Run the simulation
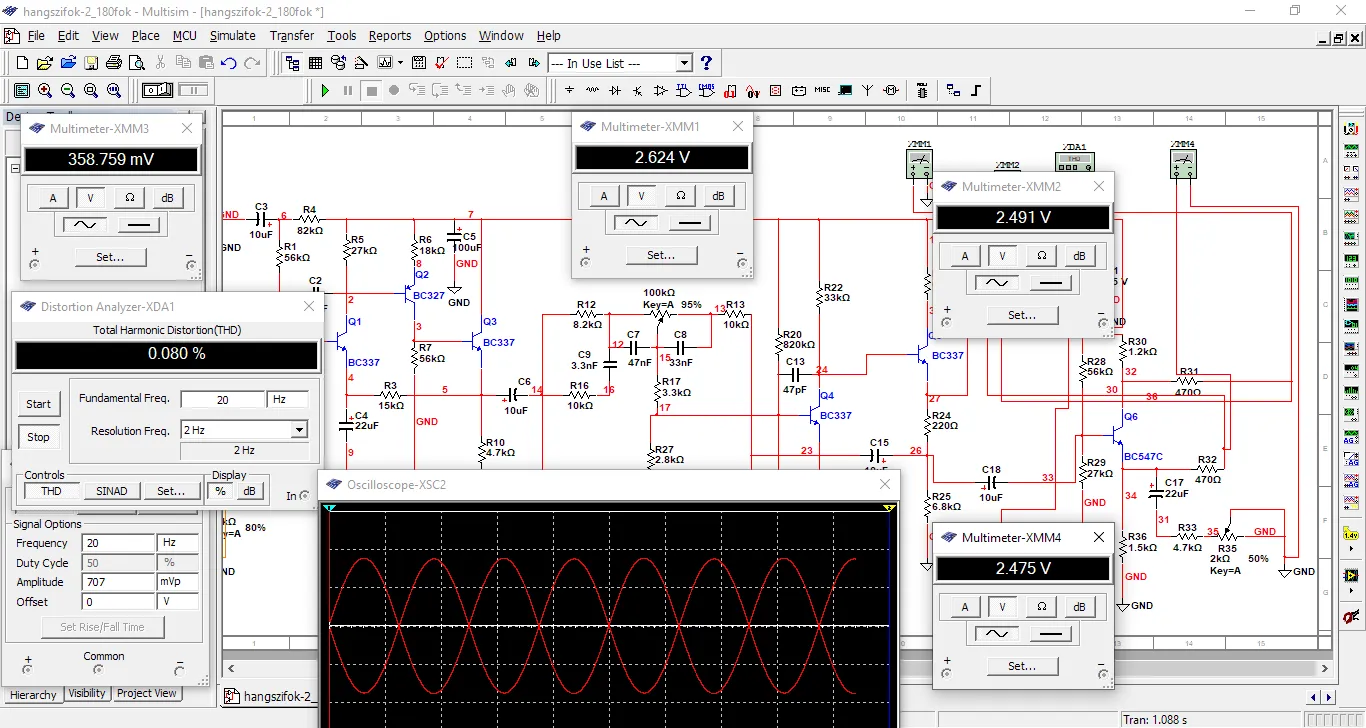The image size is (1366, 728). [x=325, y=90]
